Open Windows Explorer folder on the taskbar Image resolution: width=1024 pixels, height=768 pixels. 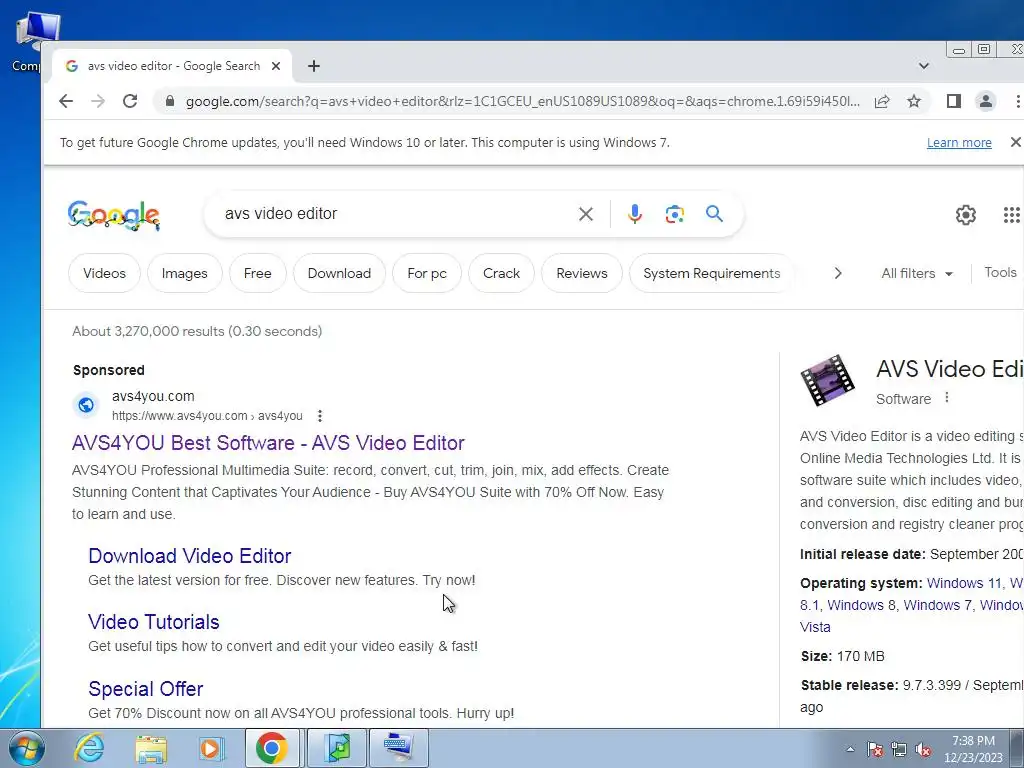tap(151, 748)
